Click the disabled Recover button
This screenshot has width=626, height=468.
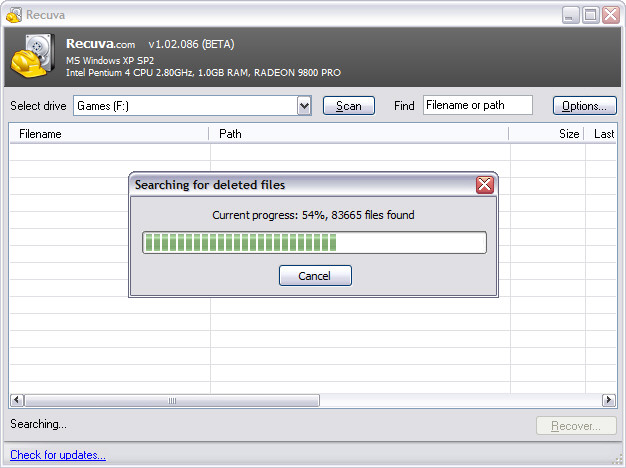coord(576,426)
